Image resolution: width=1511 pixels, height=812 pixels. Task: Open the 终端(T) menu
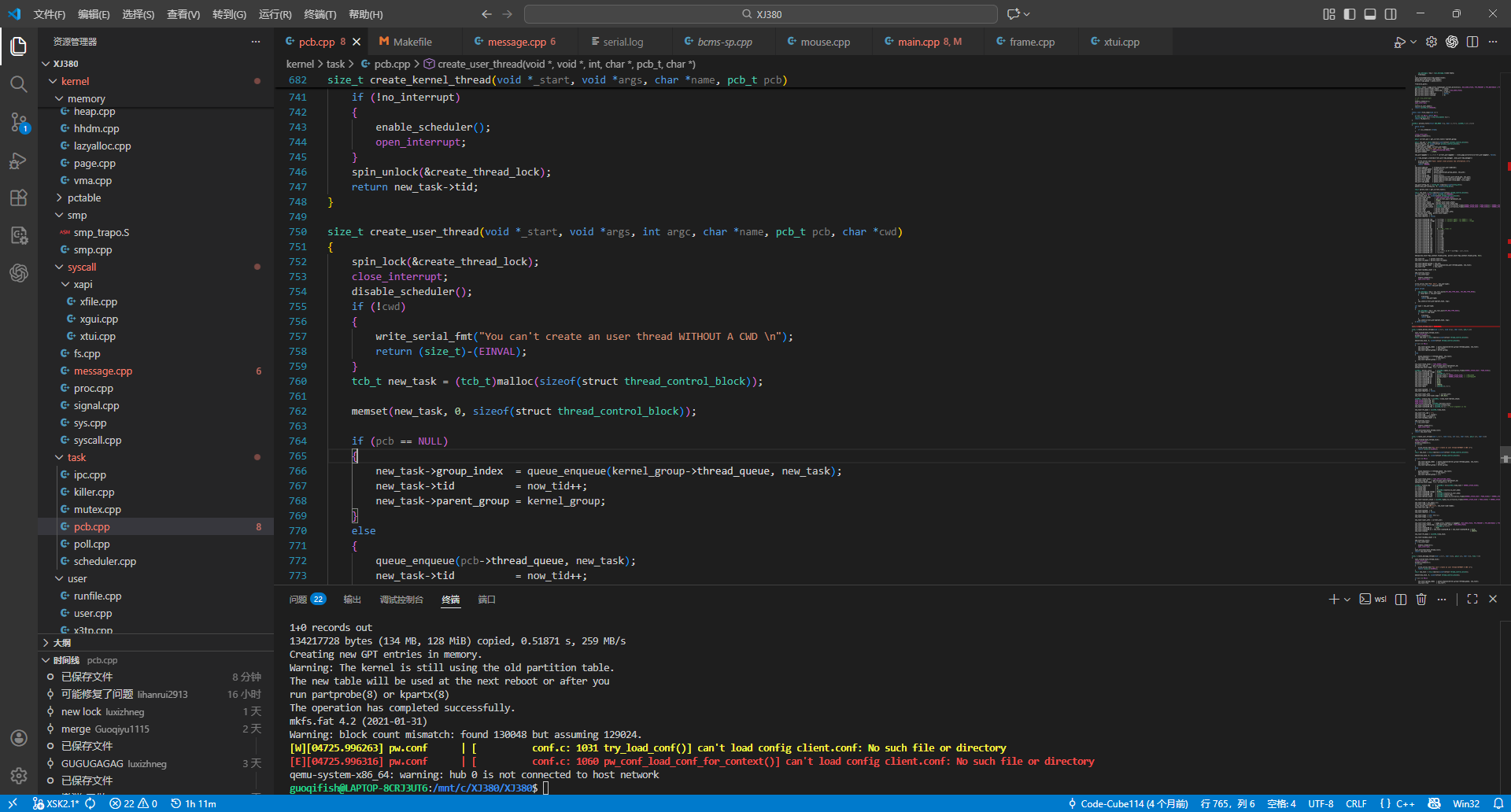coord(320,14)
